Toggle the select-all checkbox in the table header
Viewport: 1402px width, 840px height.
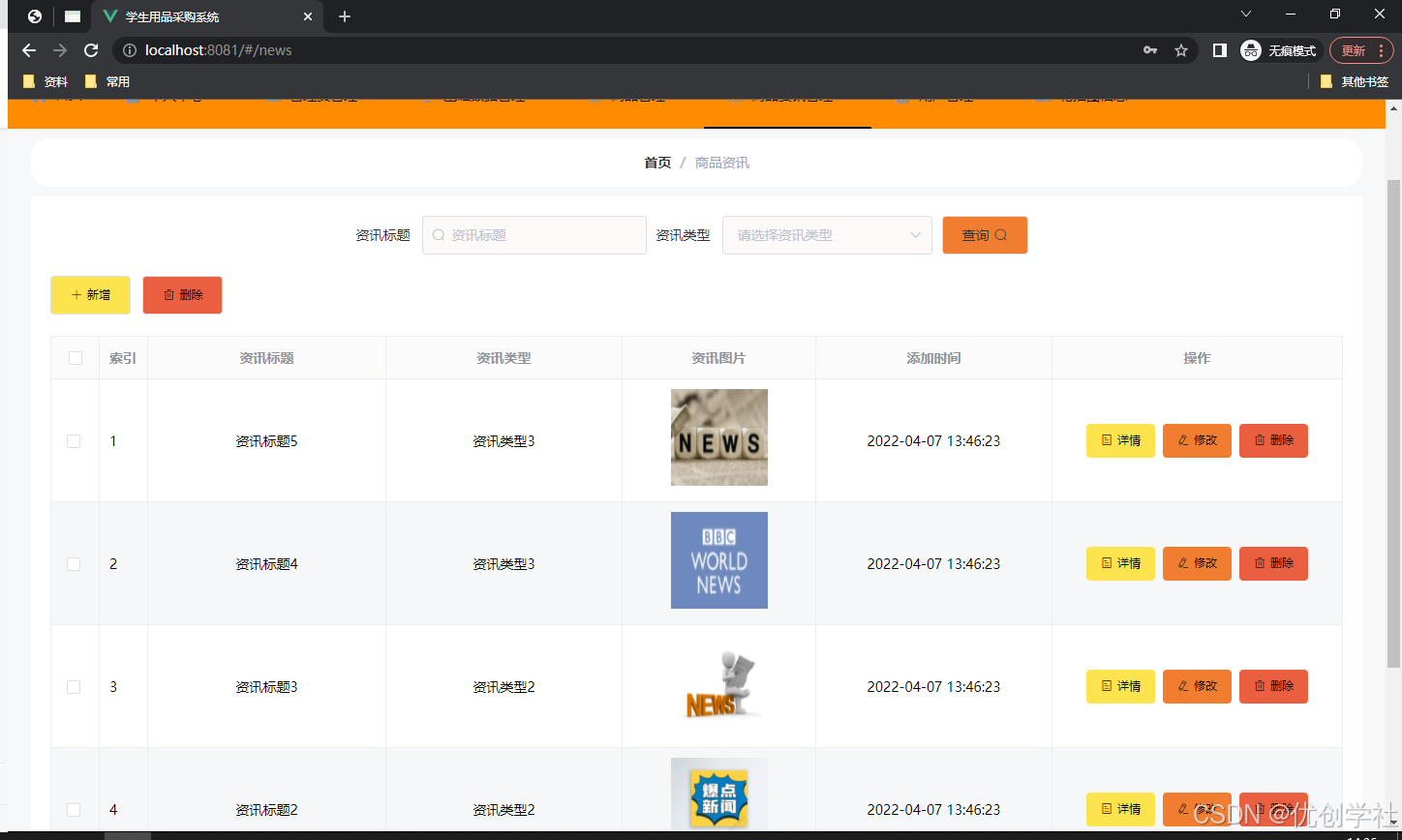pyautogui.click(x=76, y=358)
